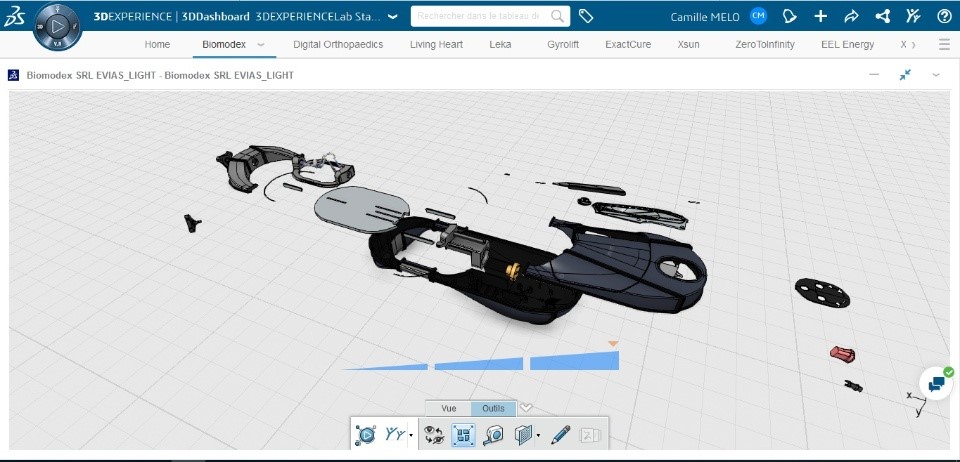The height and width of the screenshot is (462, 960).
Task: Switch to the Gyrolift tab
Action: tap(563, 45)
